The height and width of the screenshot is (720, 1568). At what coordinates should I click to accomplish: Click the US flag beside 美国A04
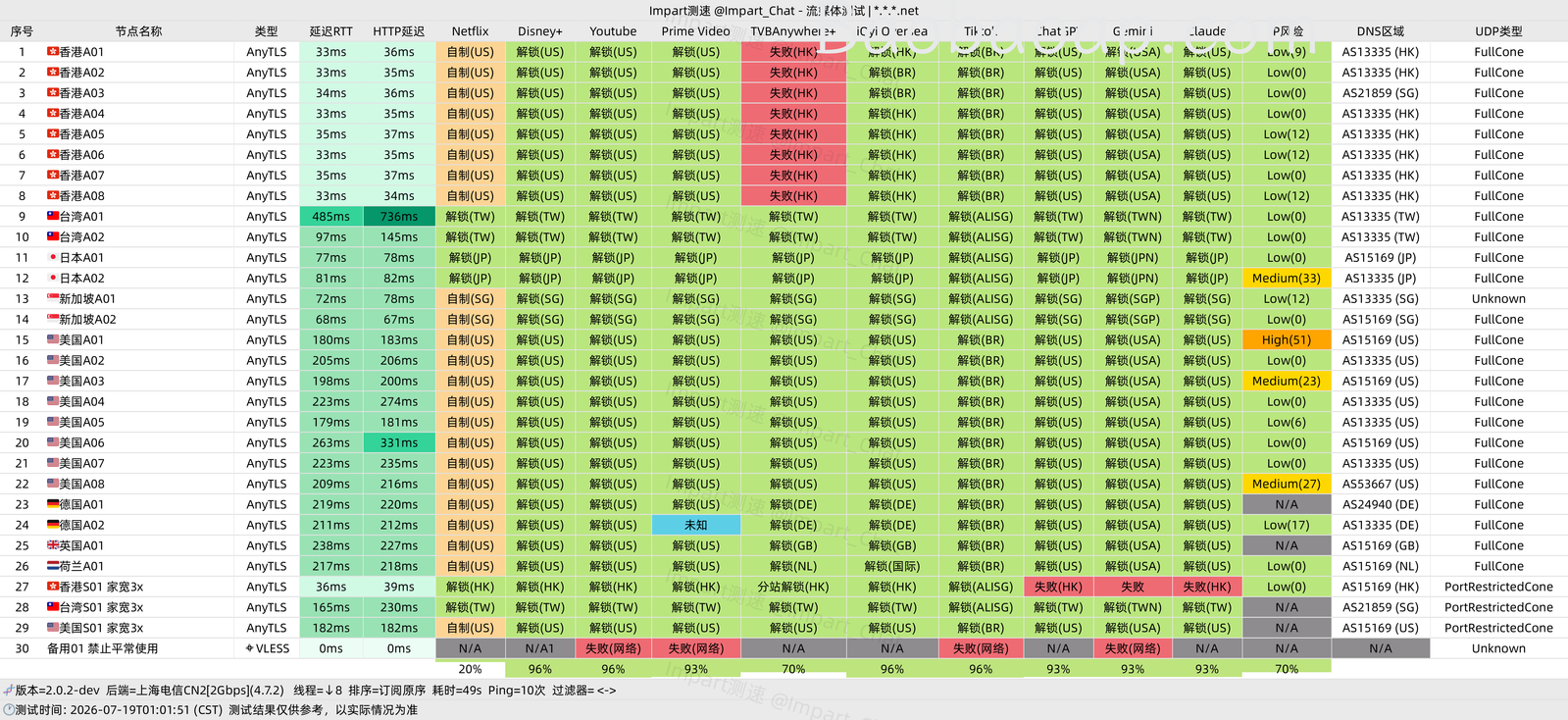(x=53, y=402)
